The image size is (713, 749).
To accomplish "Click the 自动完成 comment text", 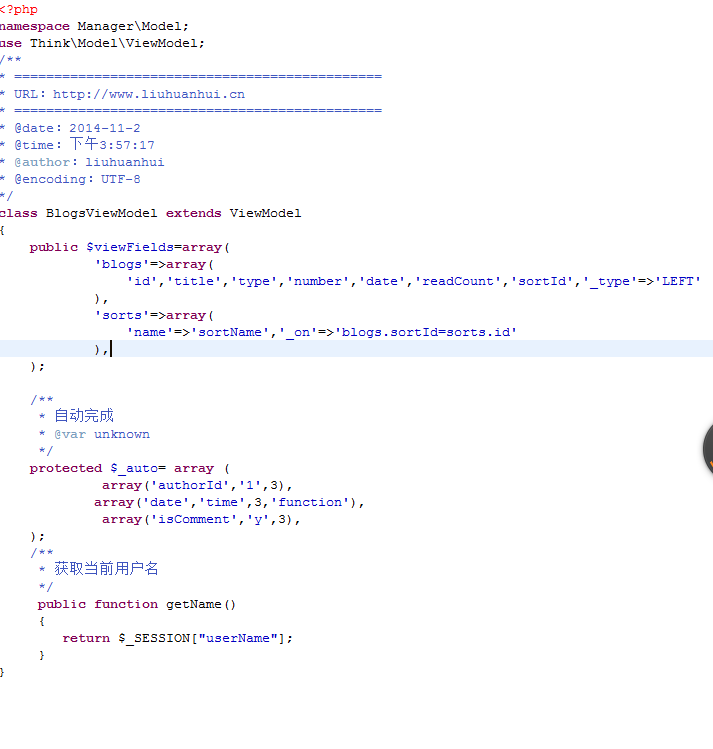I will [x=84, y=416].
